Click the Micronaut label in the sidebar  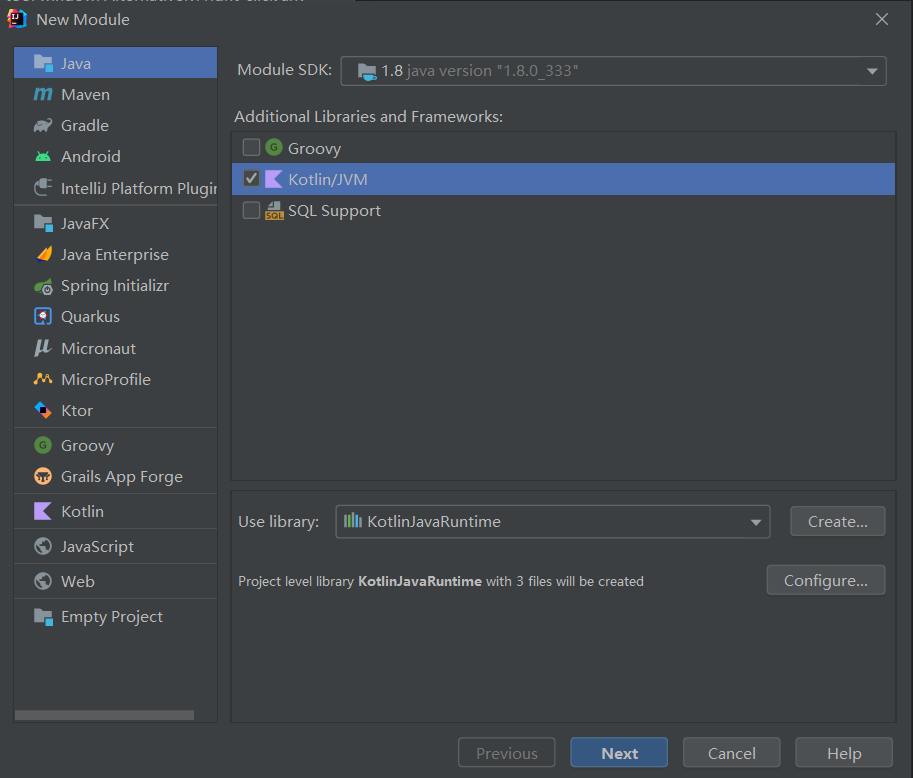click(98, 348)
